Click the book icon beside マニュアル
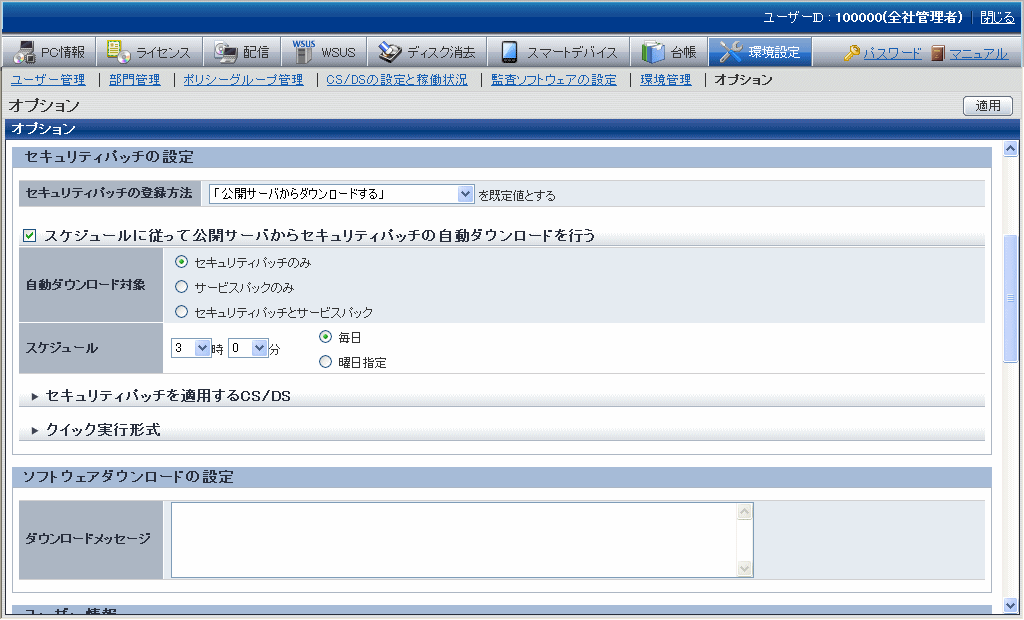This screenshot has width=1024, height=620. click(938, 53)
